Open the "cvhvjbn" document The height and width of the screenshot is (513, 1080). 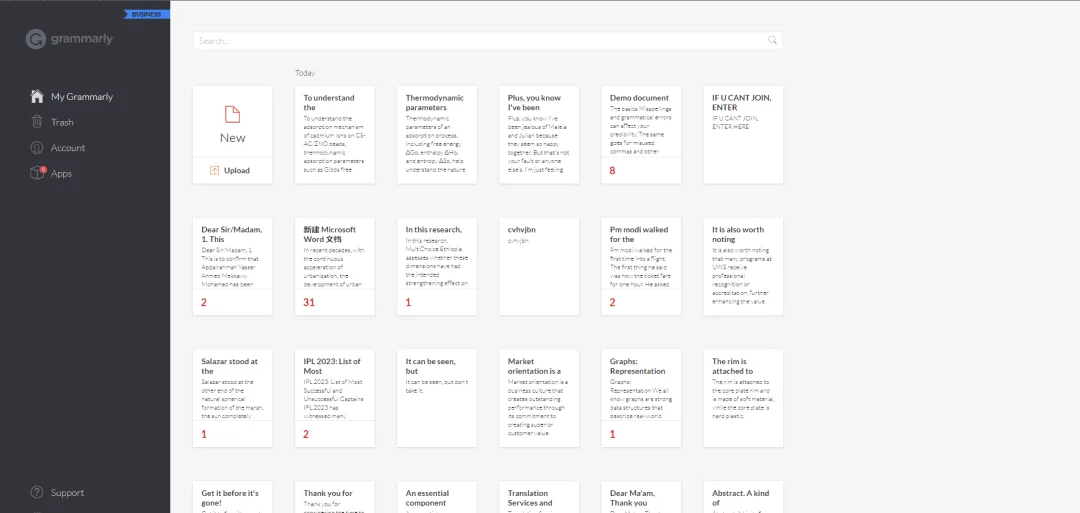tap(539, 266)
